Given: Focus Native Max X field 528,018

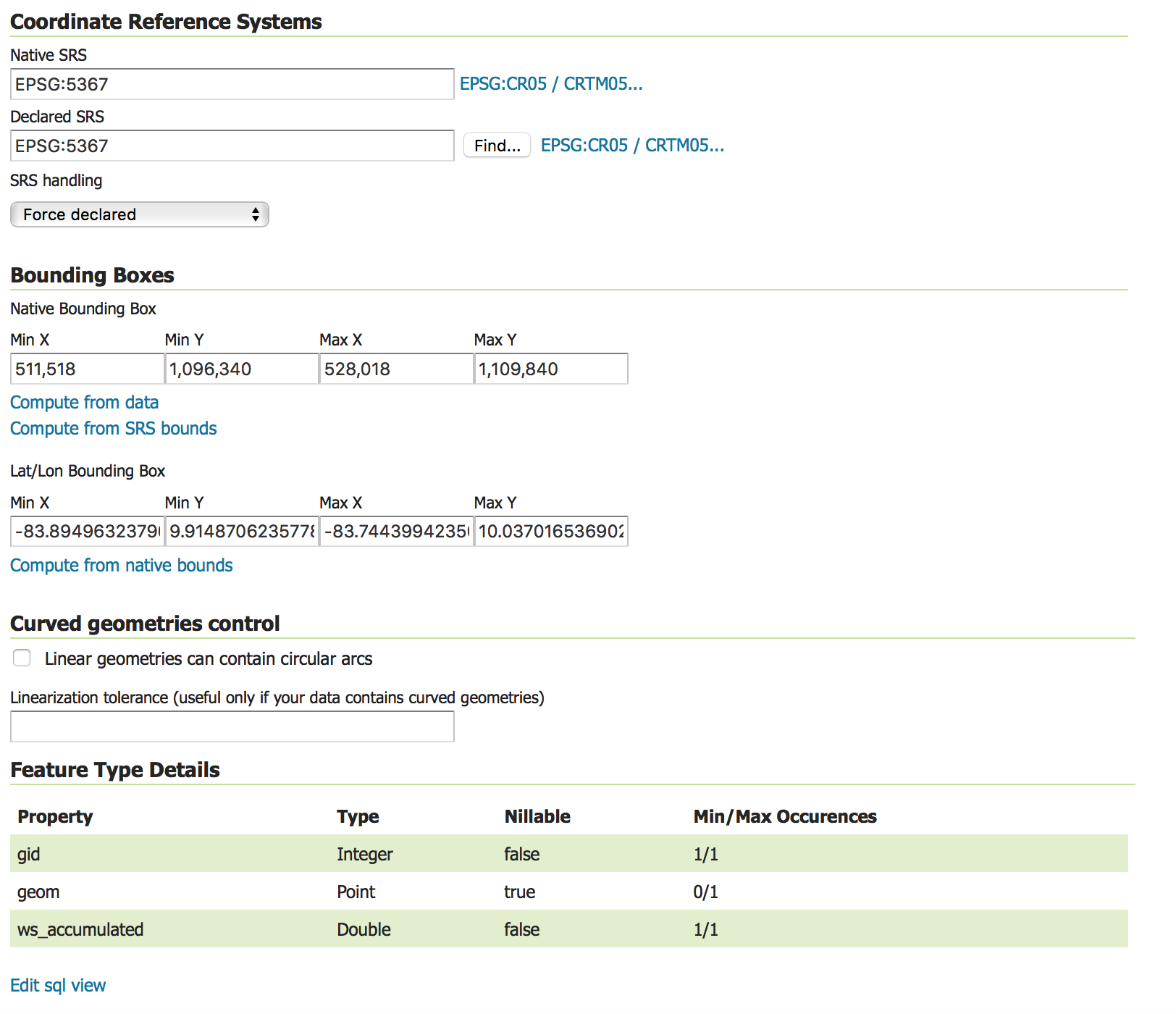Looking at the screenshot, I should pos(396,369).
